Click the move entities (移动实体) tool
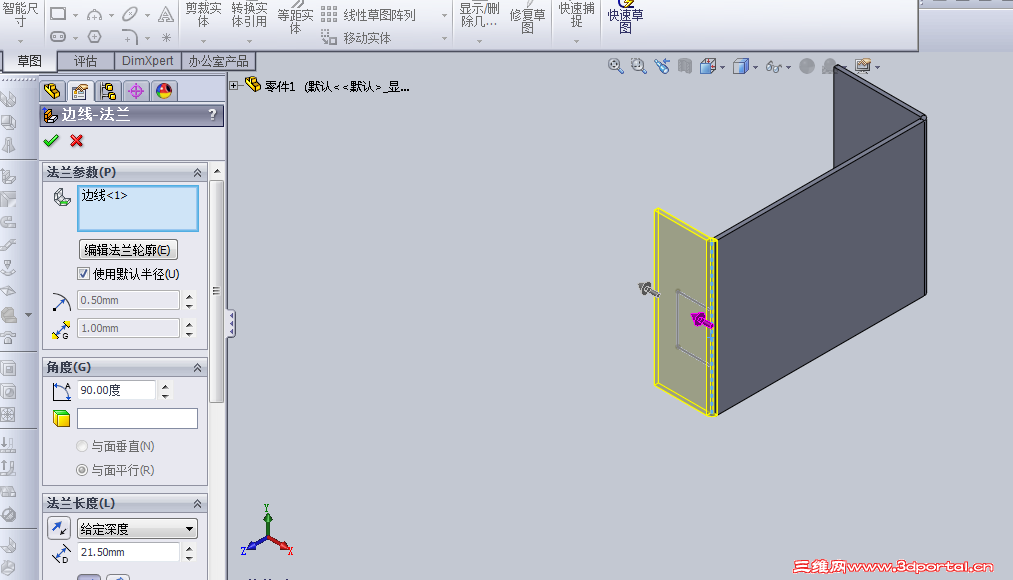This screenshot has height=580, width=1013. coord(356,38)
